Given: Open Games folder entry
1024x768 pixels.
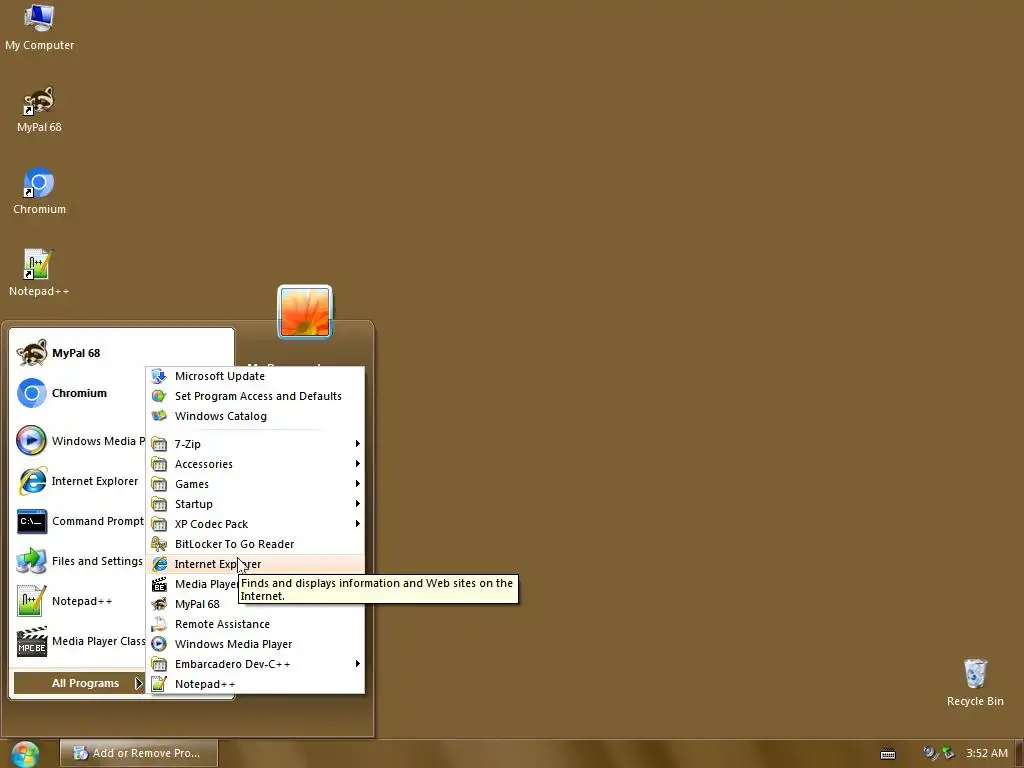Looking at the screenshot, I should pos(255,484).
